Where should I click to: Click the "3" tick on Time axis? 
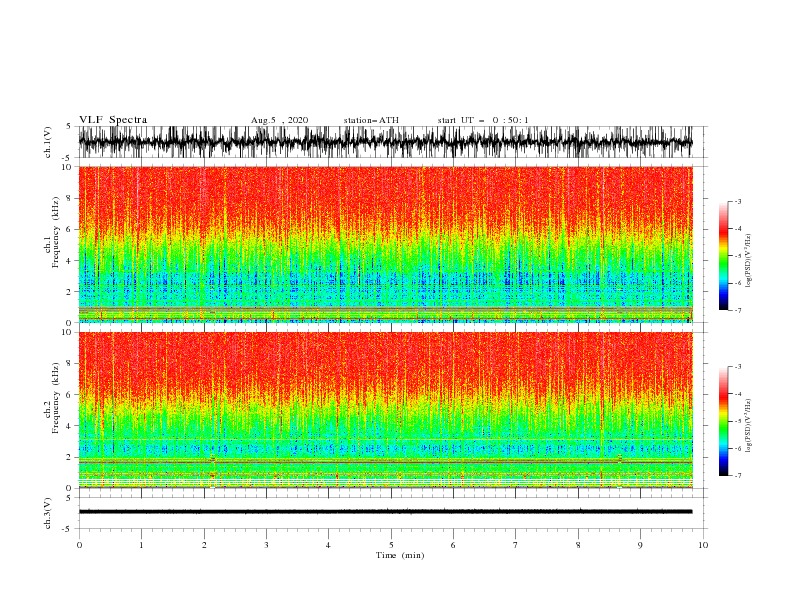[266, 545]
